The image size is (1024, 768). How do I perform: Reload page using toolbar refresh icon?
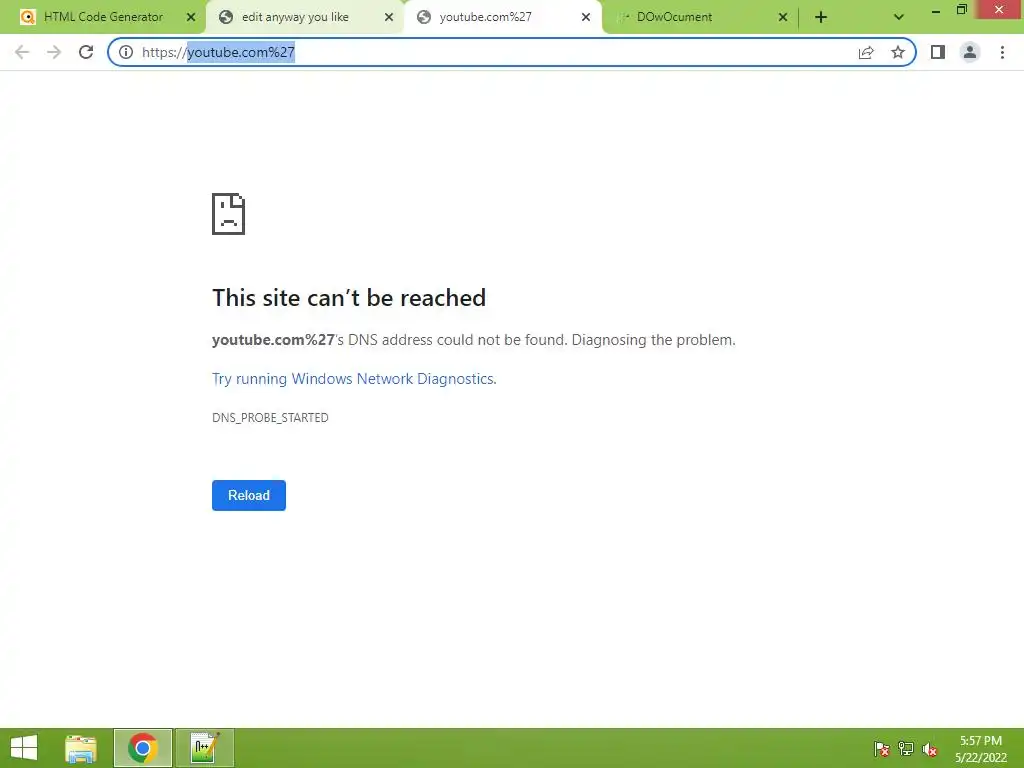86,52
